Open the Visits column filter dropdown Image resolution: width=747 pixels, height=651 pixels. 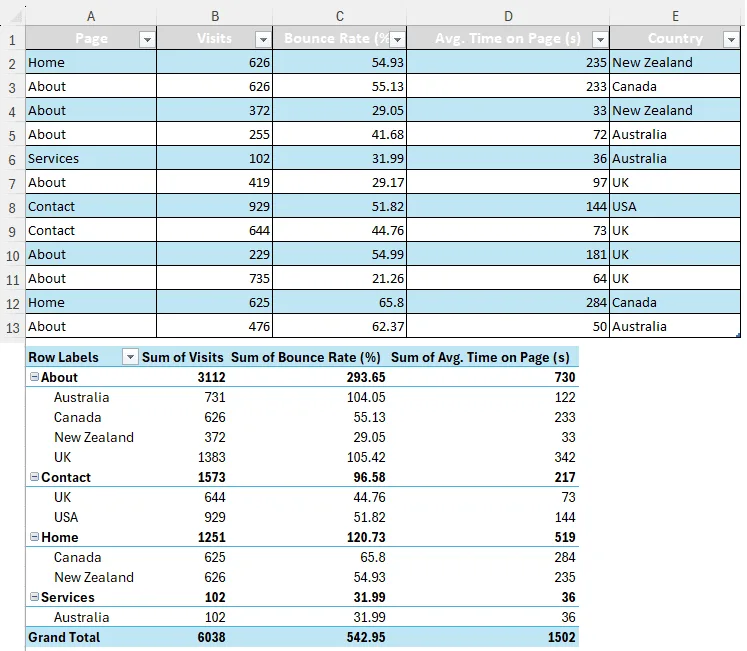(263, 40)
